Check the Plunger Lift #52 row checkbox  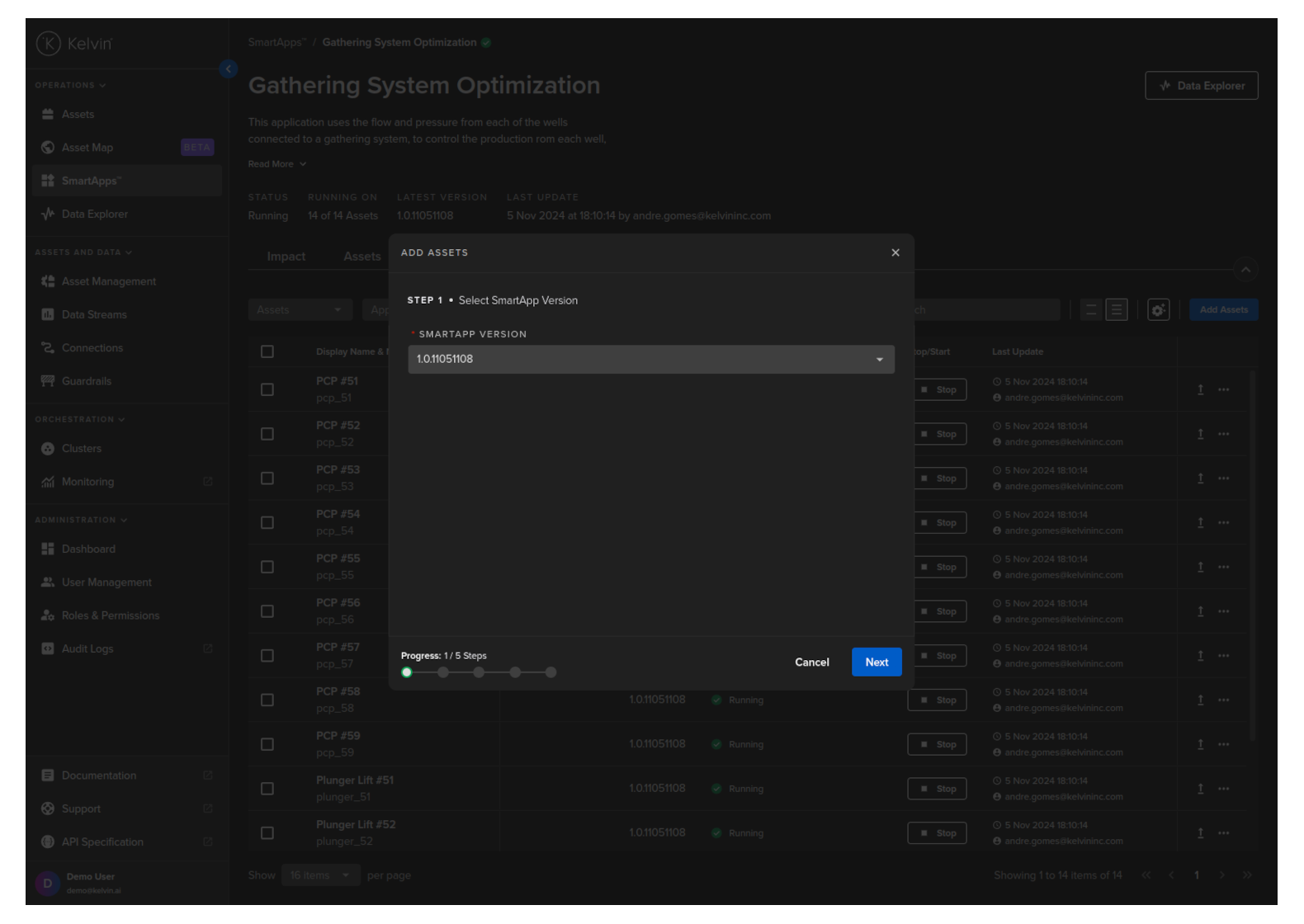coord(267,833)
